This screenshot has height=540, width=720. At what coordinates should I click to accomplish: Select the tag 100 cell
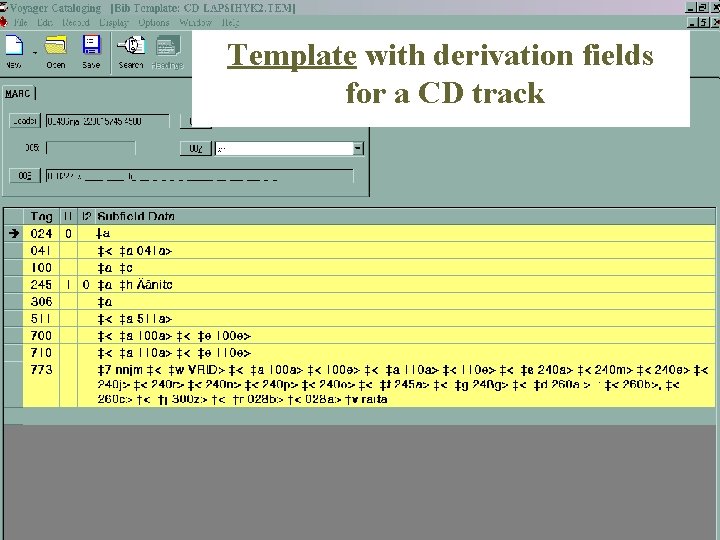(41, 268)
